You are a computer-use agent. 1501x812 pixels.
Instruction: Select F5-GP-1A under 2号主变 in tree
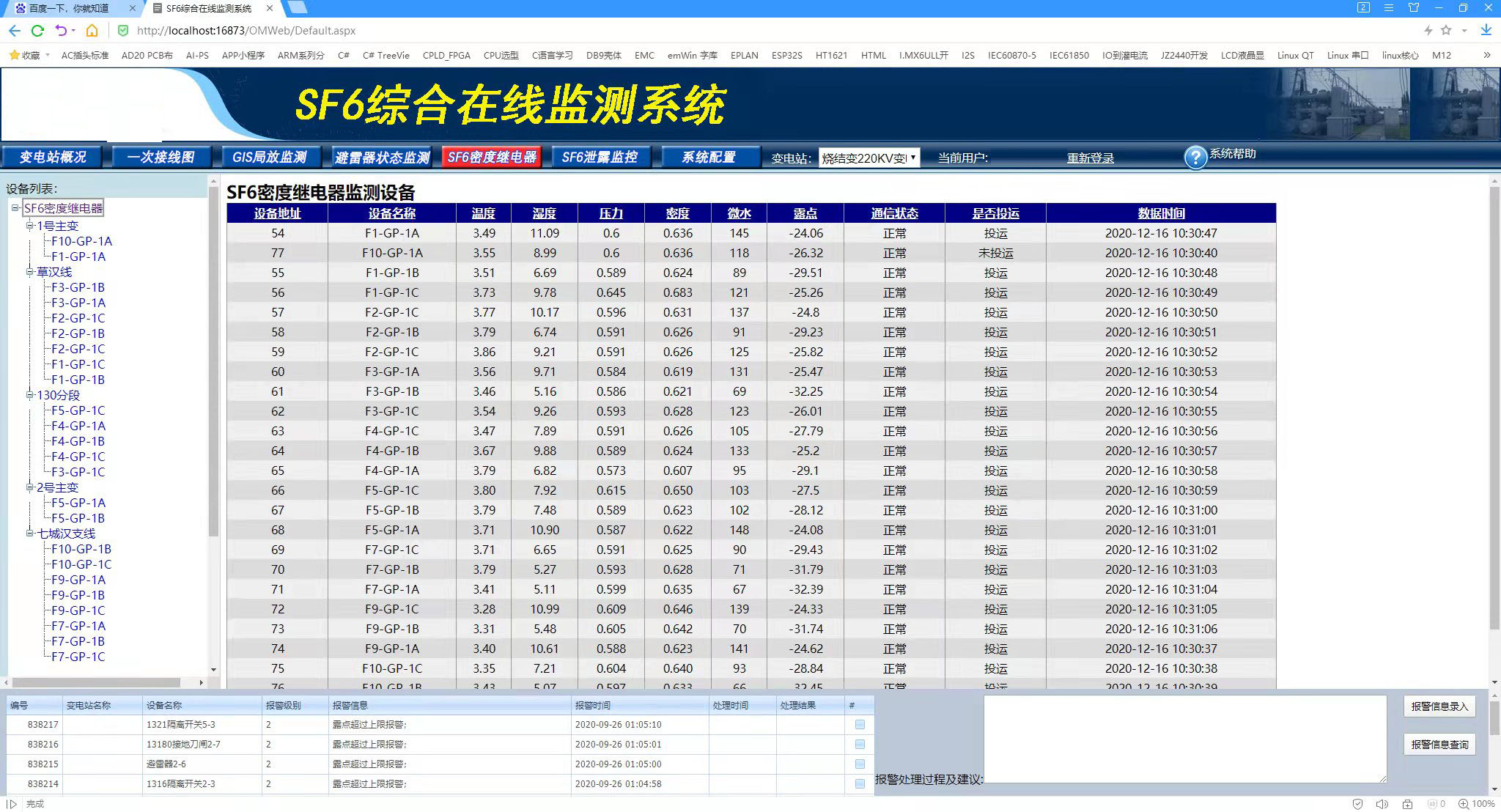click(78, 503)
